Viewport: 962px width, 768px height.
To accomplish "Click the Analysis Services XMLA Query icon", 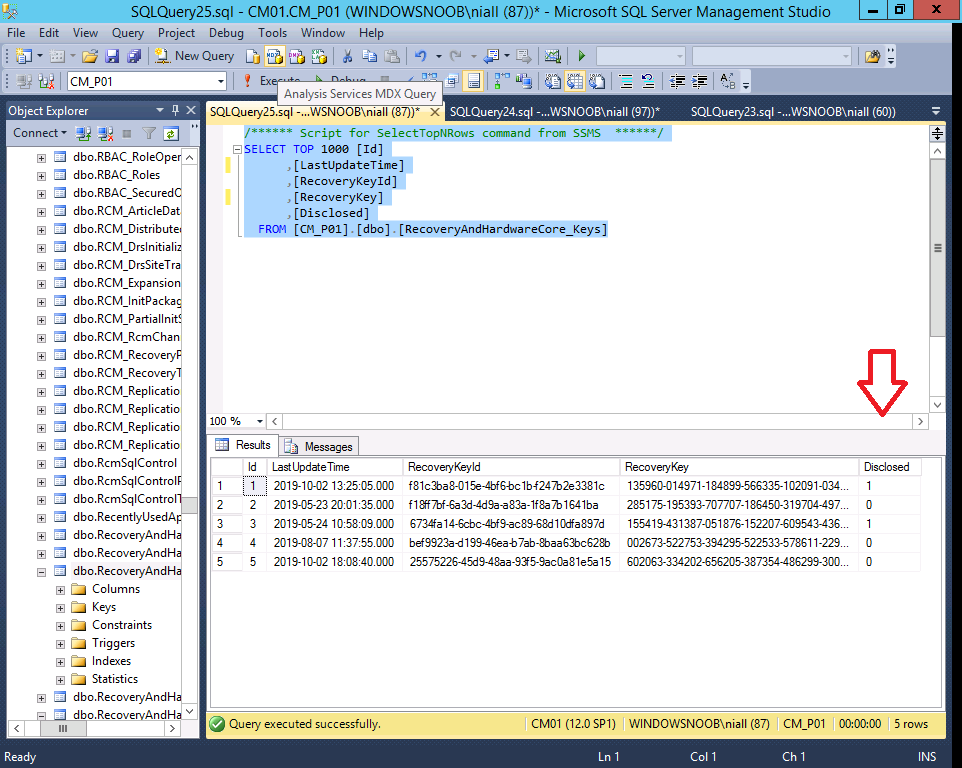I will (x=318, y=56).
